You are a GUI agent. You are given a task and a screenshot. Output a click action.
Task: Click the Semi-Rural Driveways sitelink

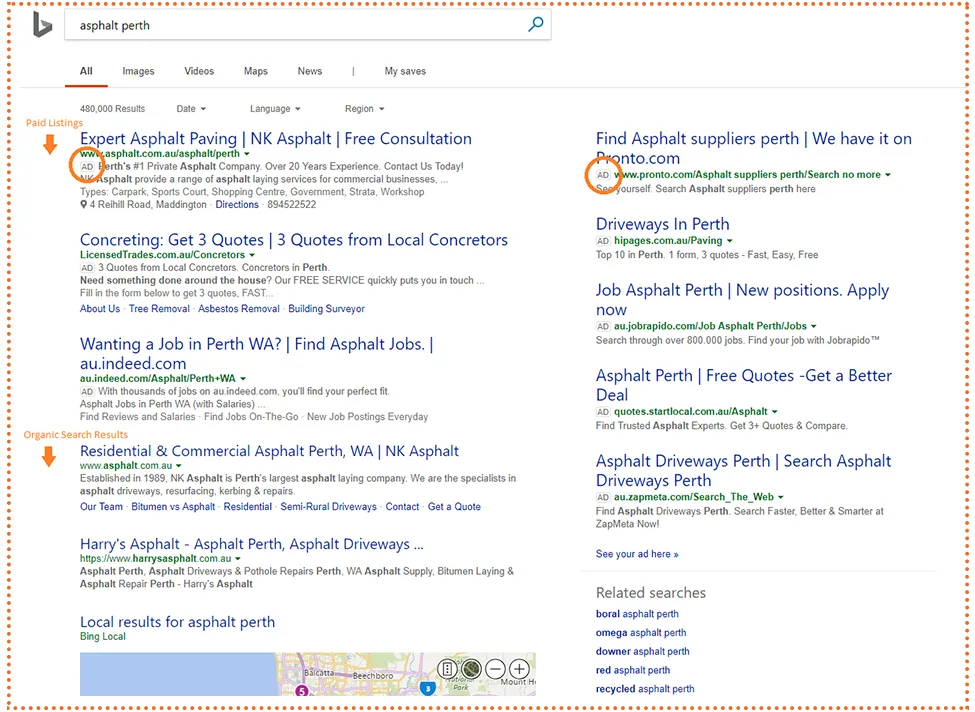(x=328, y=507)
